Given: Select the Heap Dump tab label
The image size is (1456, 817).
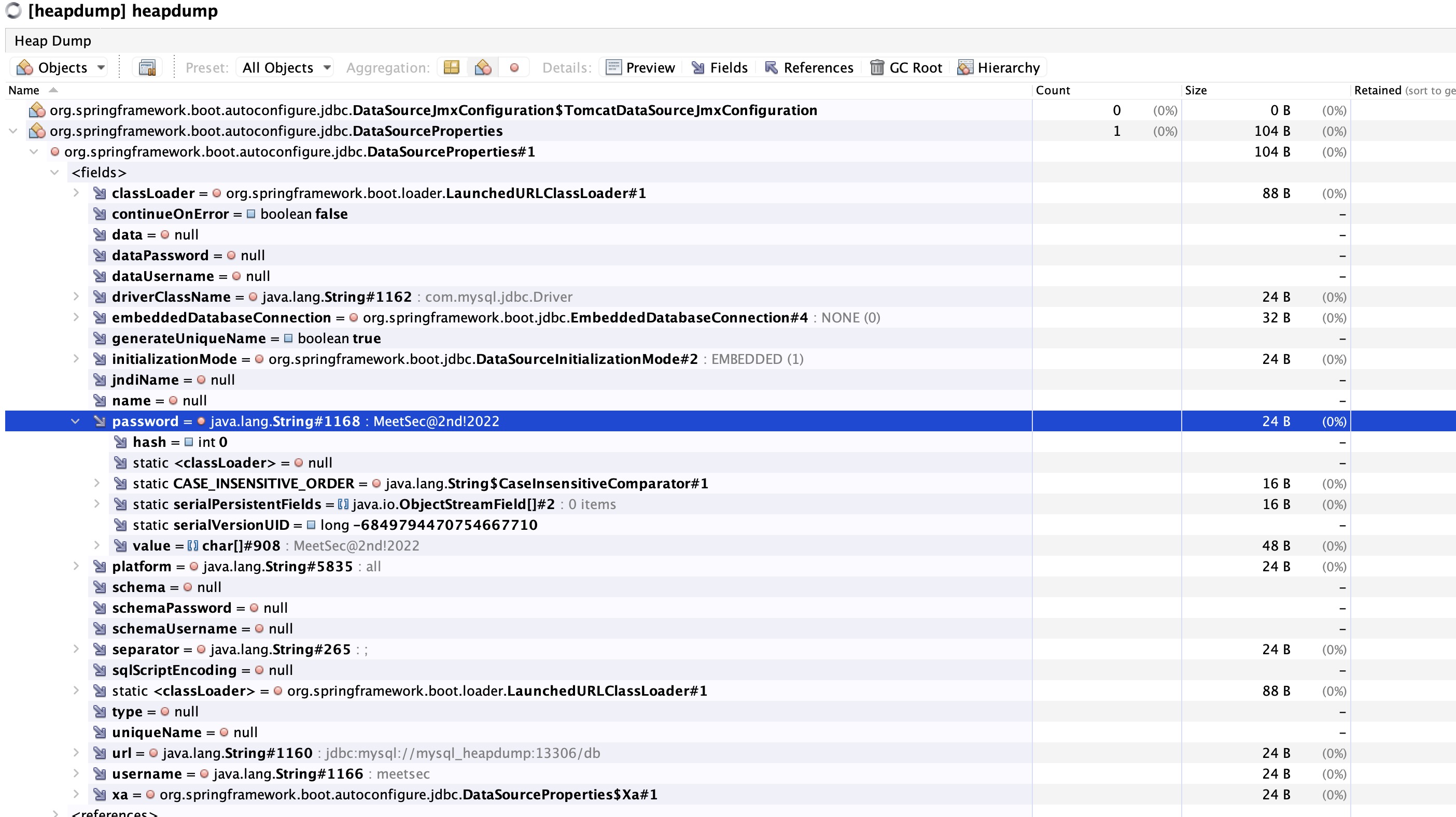Looking at the screenshot, I should pyautogui.click(x=52, y=40).
